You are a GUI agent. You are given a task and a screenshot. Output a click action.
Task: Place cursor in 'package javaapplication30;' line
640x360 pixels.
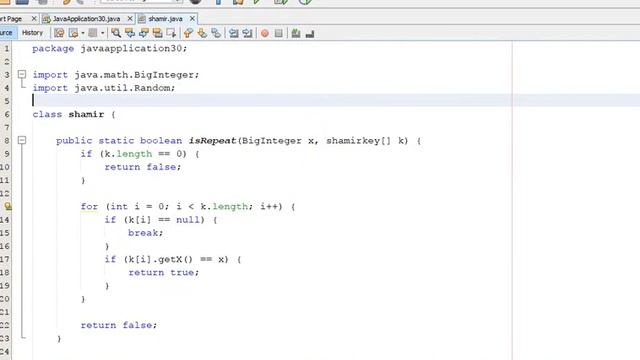coord(109,49)
